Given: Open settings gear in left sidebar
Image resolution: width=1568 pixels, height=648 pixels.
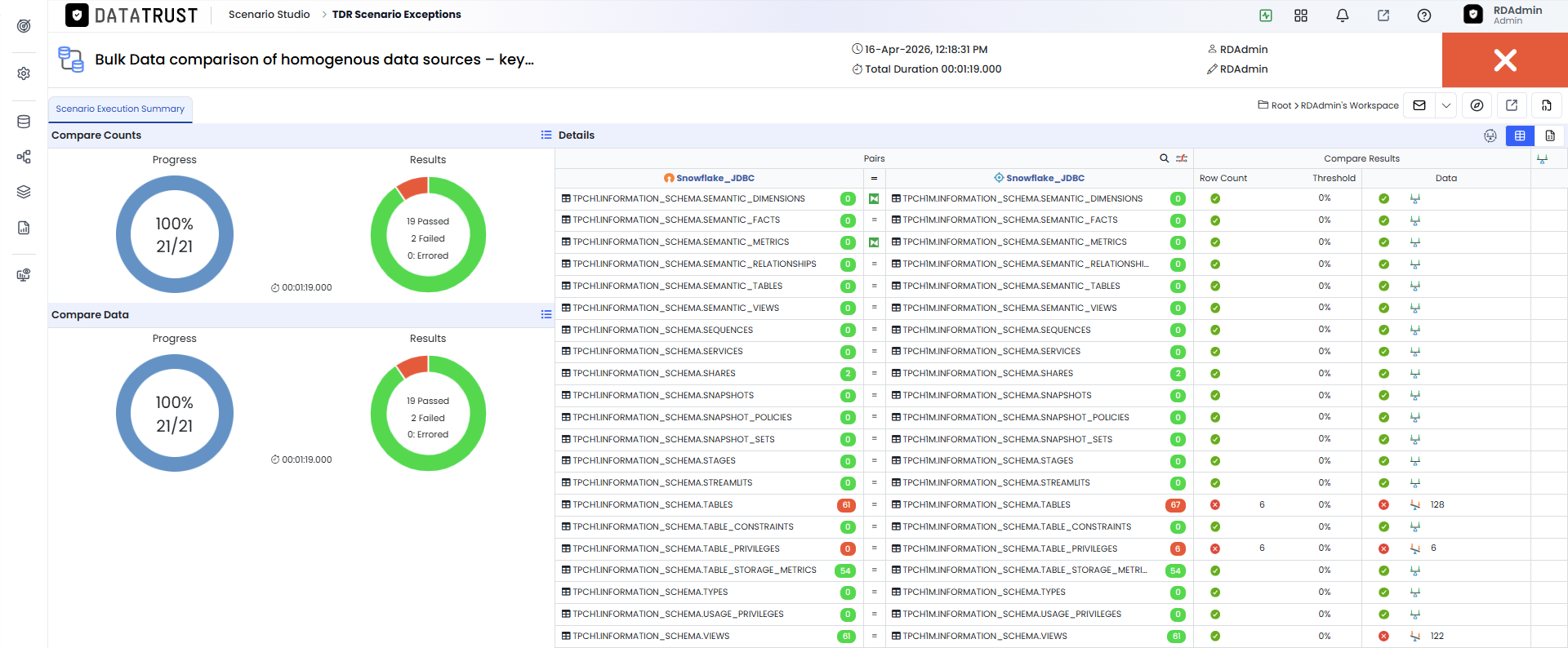Looking at the screenshot, I should coord(24,73).
